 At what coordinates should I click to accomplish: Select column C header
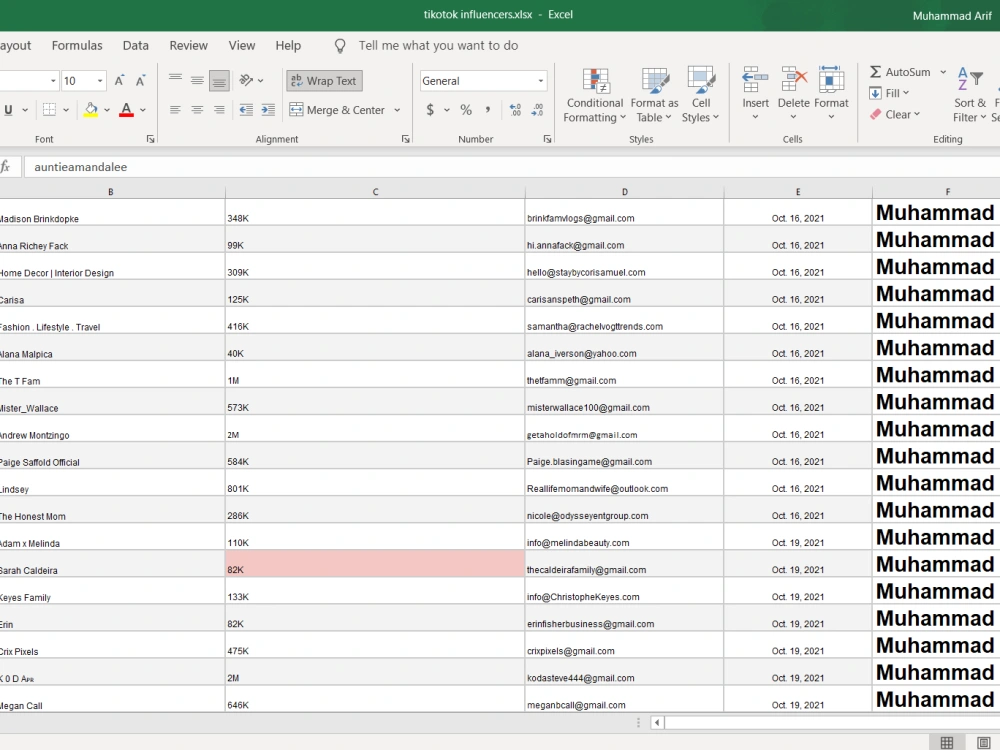point(375,191)
